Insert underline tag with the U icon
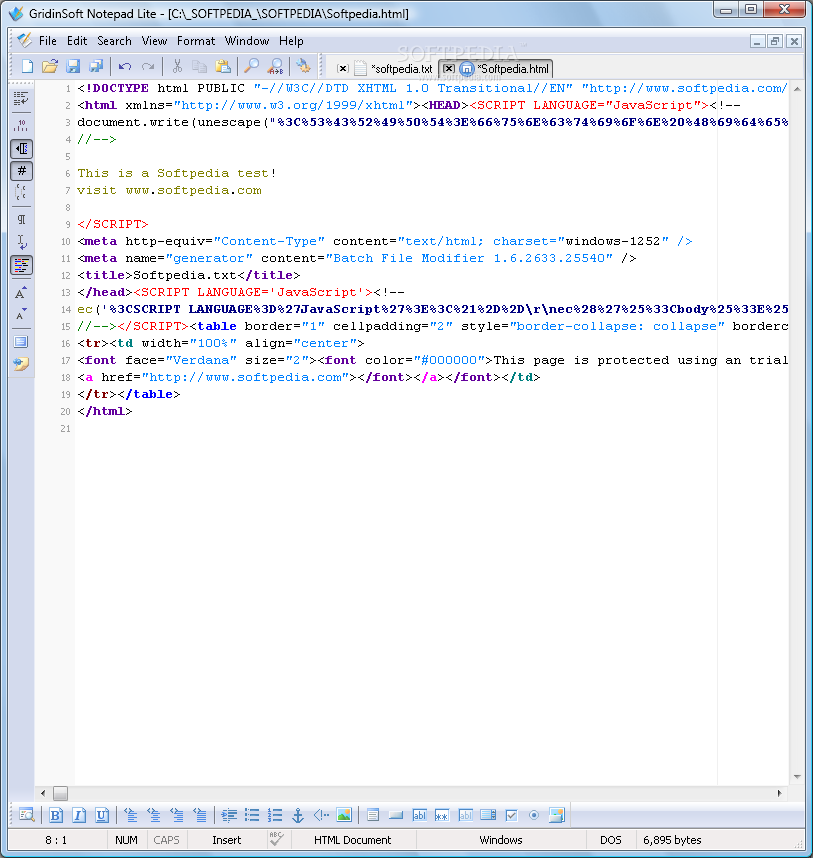 [x=102, y=815]
